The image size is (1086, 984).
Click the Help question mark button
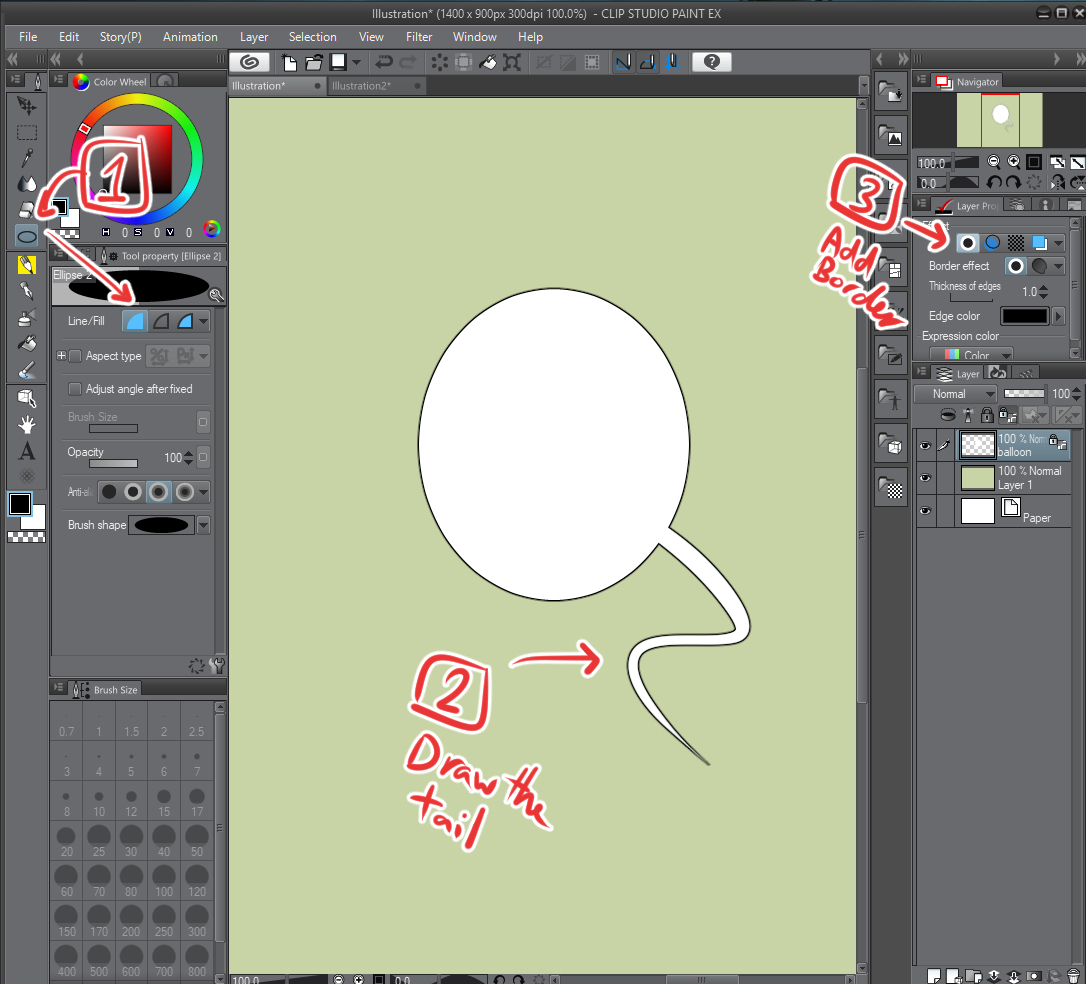[x=711, y=62]
